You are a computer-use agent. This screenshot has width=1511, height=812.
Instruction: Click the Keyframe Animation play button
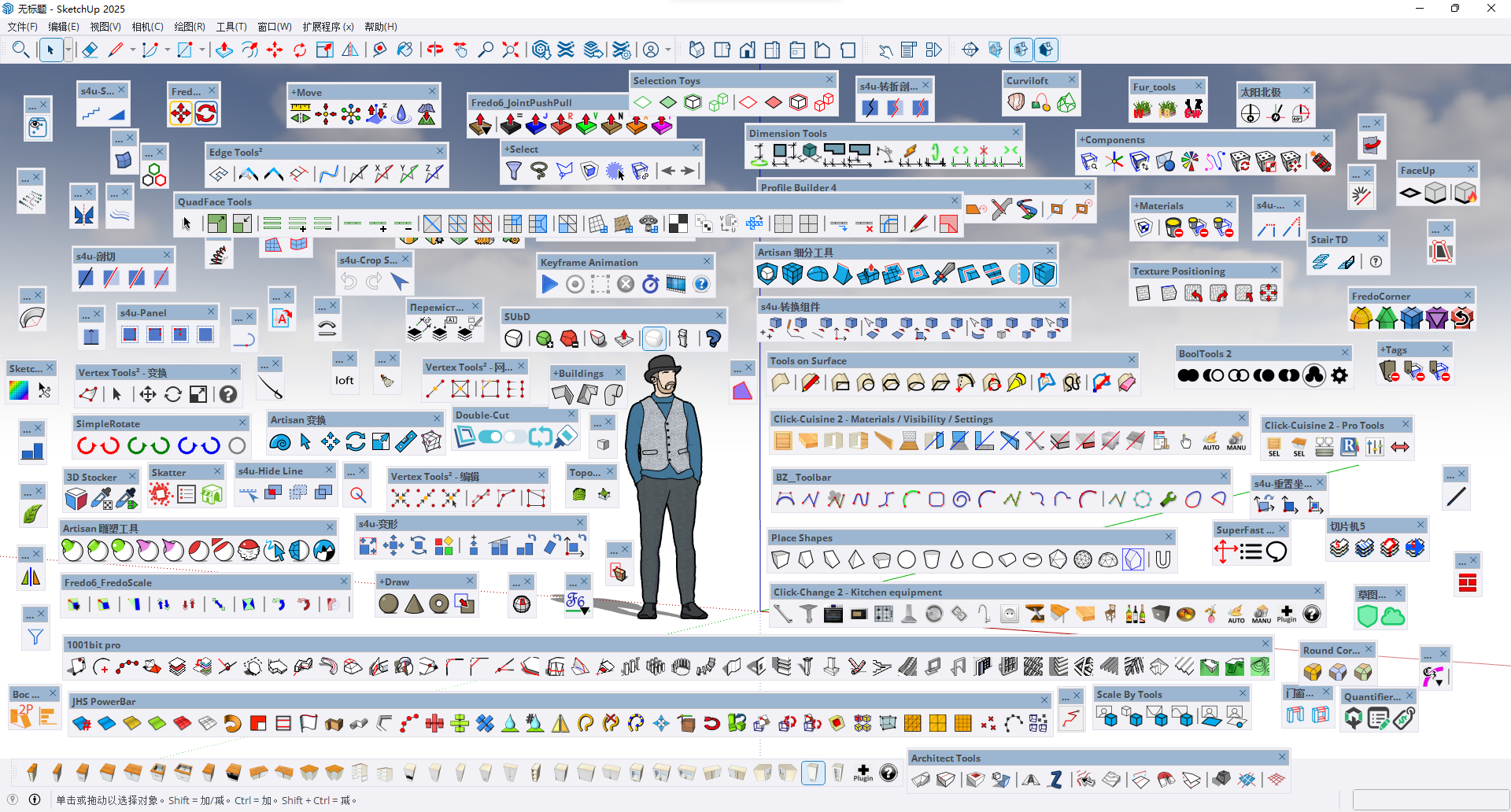550,284
